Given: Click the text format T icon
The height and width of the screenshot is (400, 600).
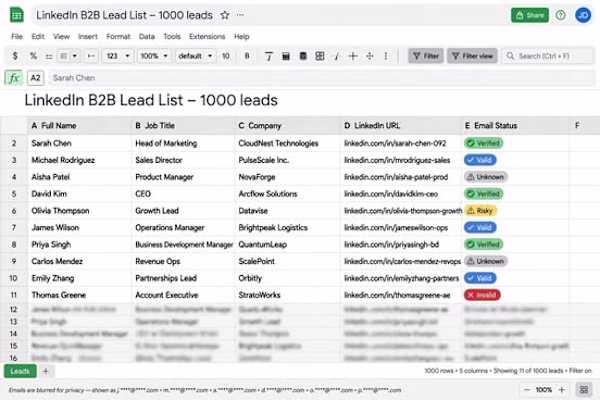Looking at the screenshot, I should tap(269, 56).
